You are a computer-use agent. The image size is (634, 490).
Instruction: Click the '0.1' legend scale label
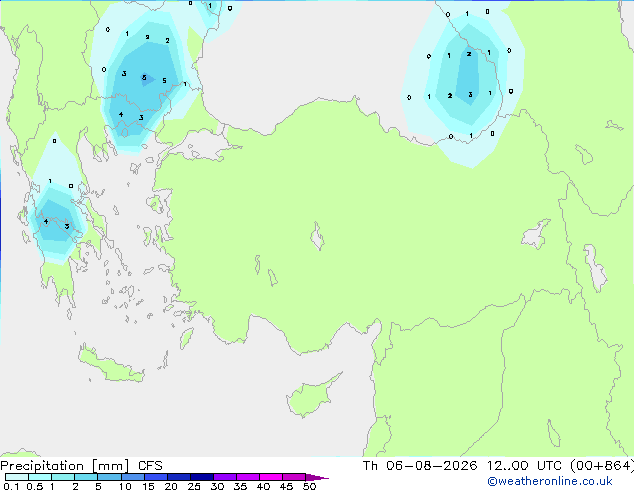11,486
